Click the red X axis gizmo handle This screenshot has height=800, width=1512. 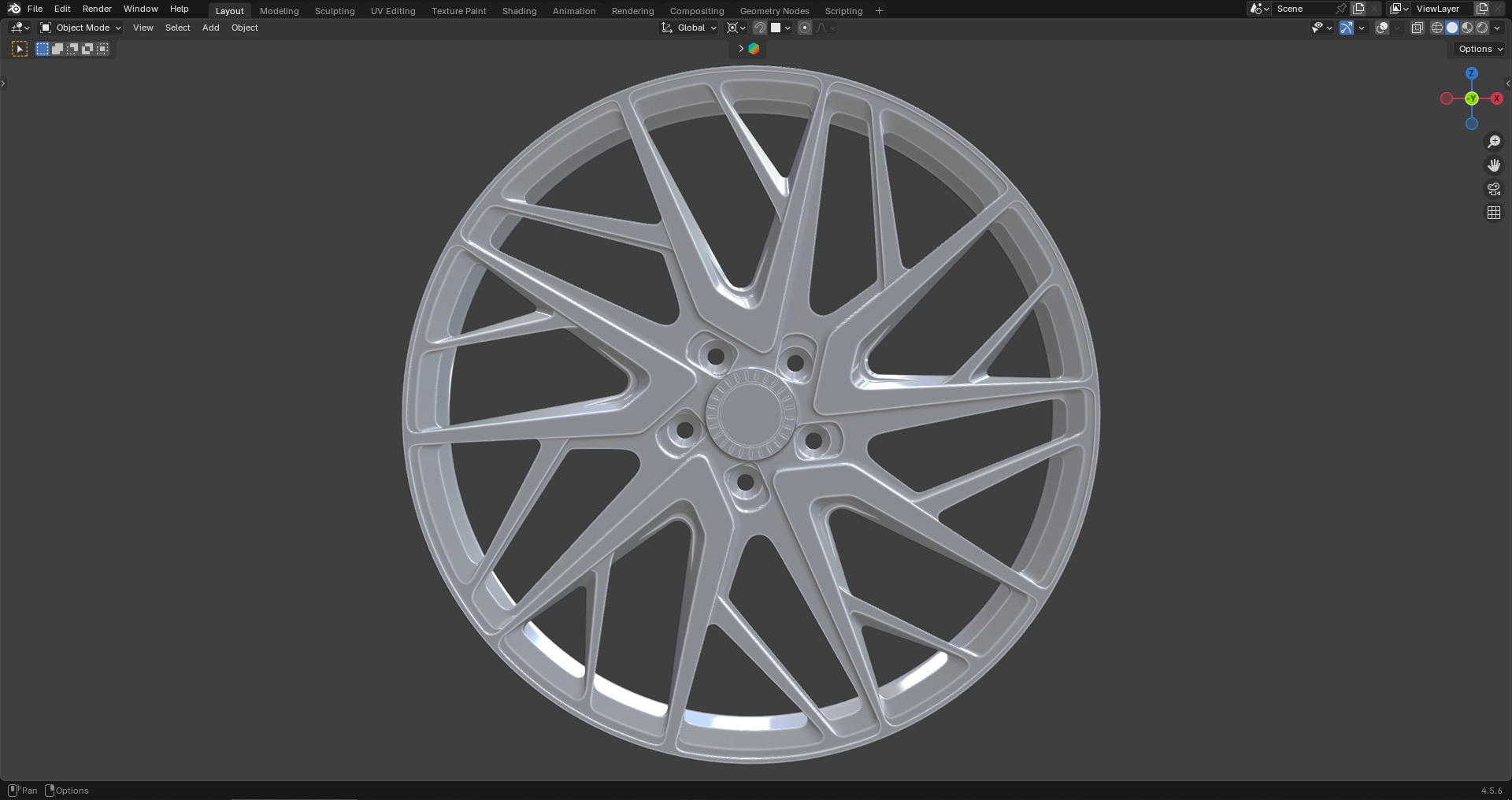1497,98
